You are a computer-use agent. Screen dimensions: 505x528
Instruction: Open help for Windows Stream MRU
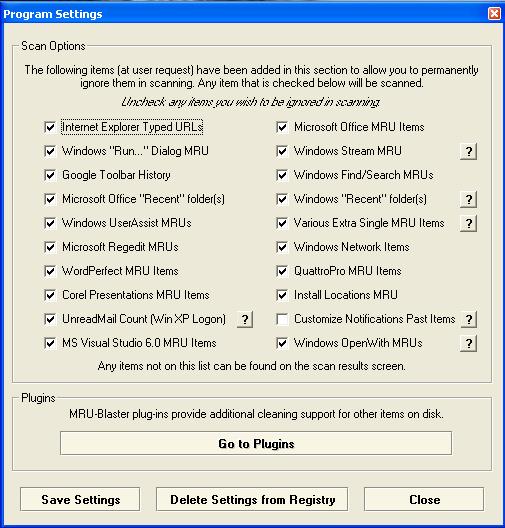pyautogui.click(x=468, y=151)
